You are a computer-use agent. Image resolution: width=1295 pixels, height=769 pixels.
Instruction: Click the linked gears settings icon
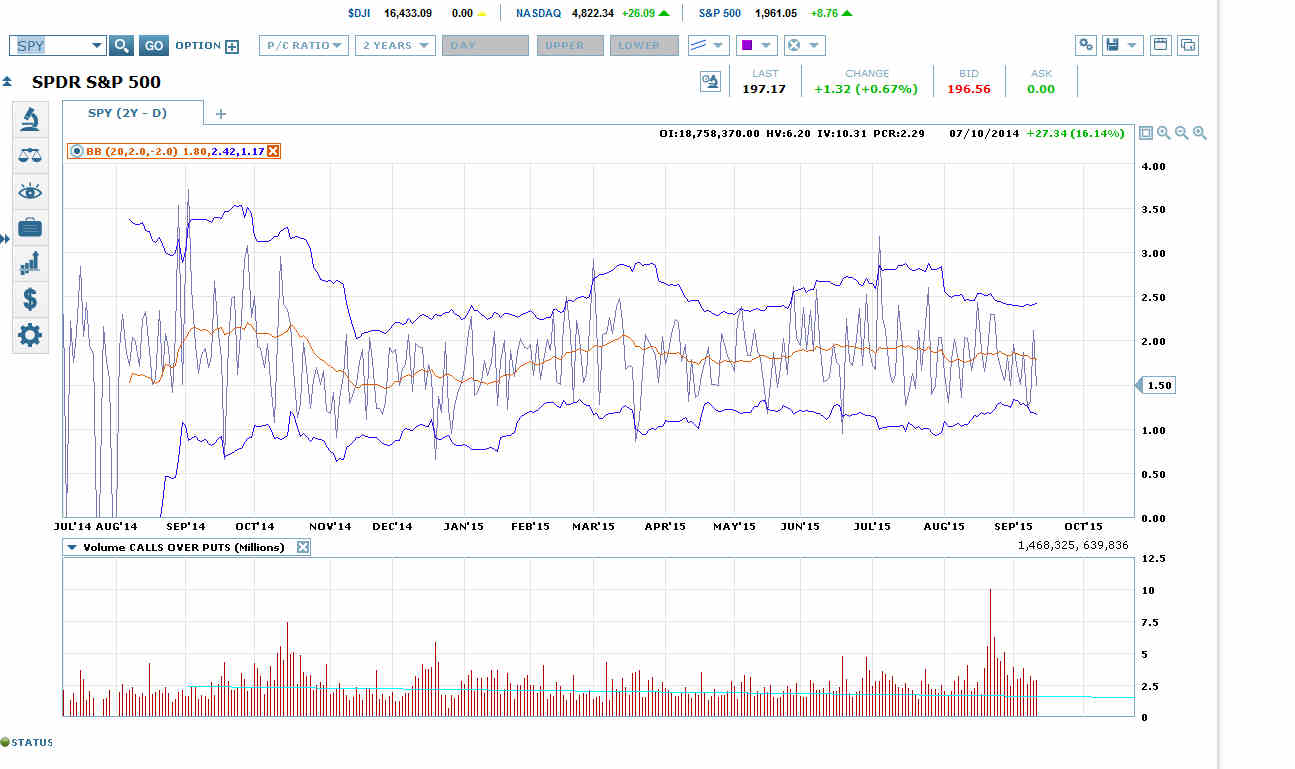1086,45
